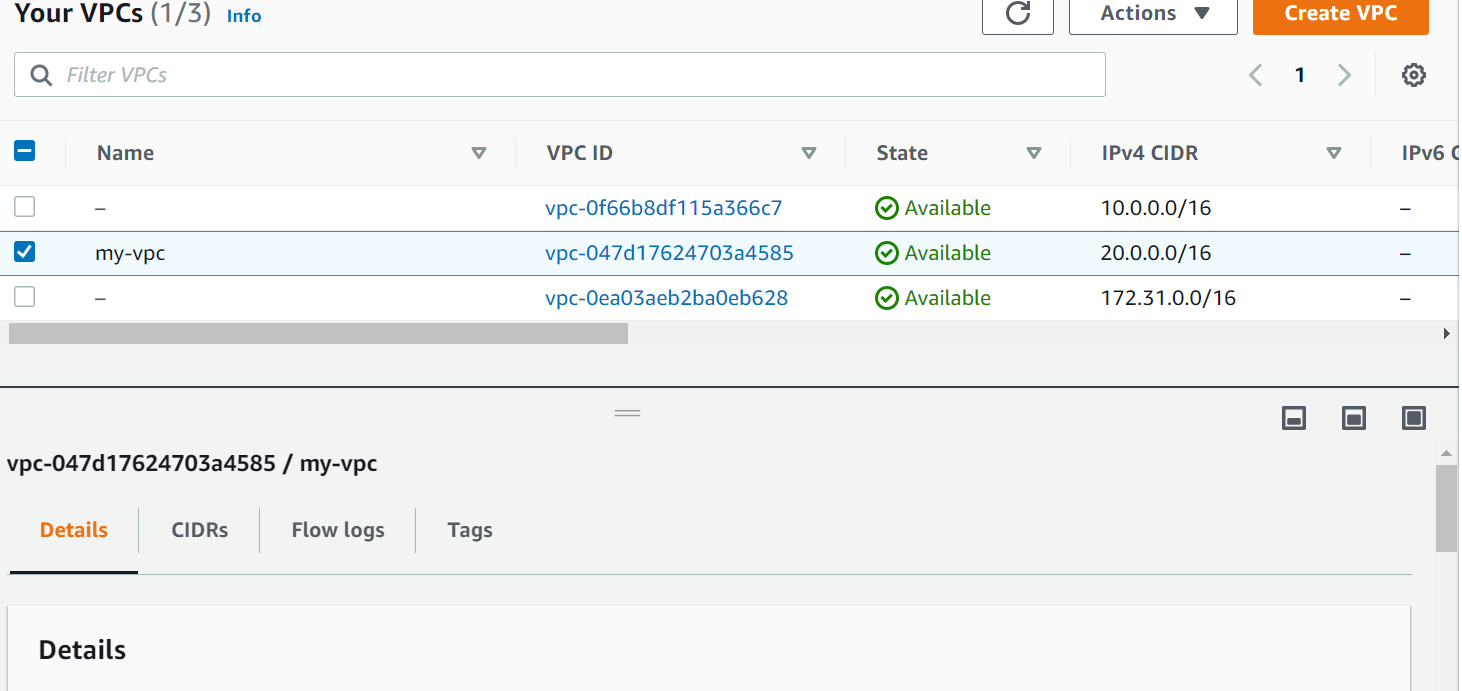This screenshot has height=691, width=1462.
Task: Go to next page of VPCs
Action: tap(1344, 74)
